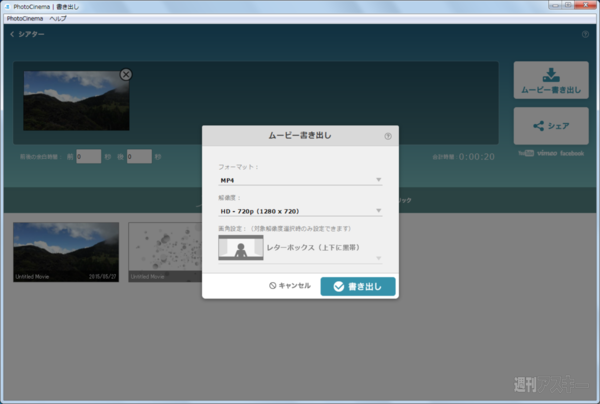Click the ムービー書き出し dialog title
The width and height of the screenshot is (600, 404).
coord(300,135)
